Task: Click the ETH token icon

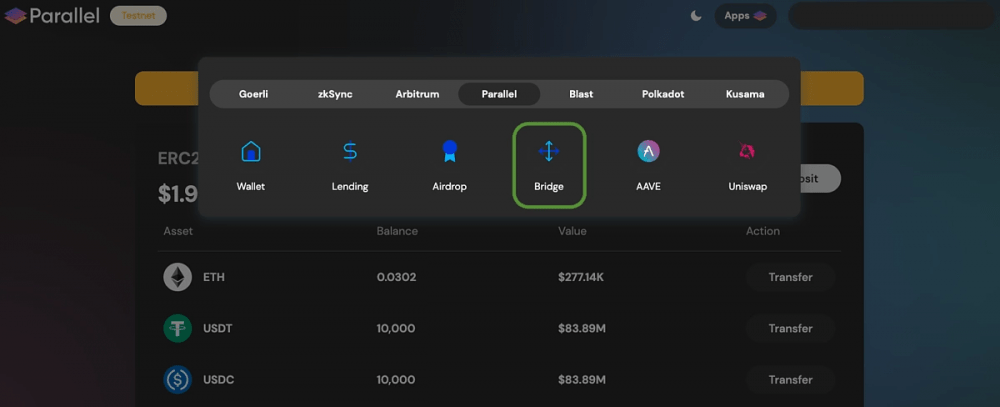Action: [177, 278]
